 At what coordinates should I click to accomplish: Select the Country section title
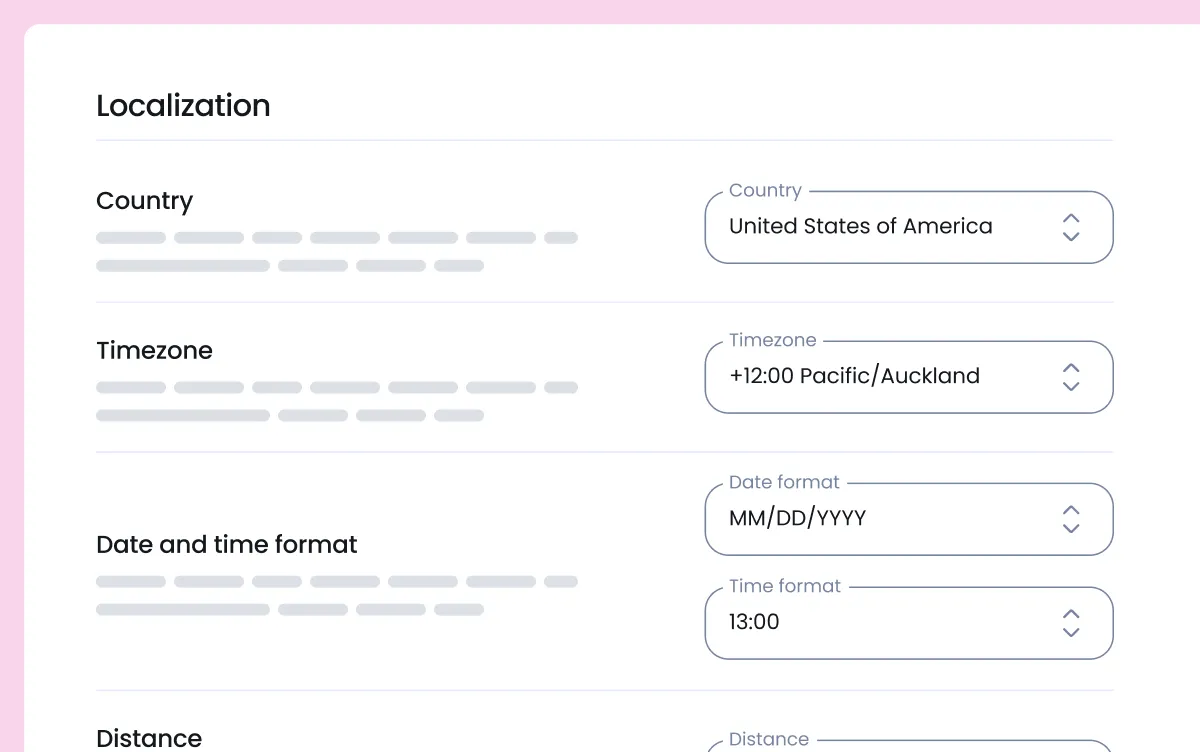[145, 201]
